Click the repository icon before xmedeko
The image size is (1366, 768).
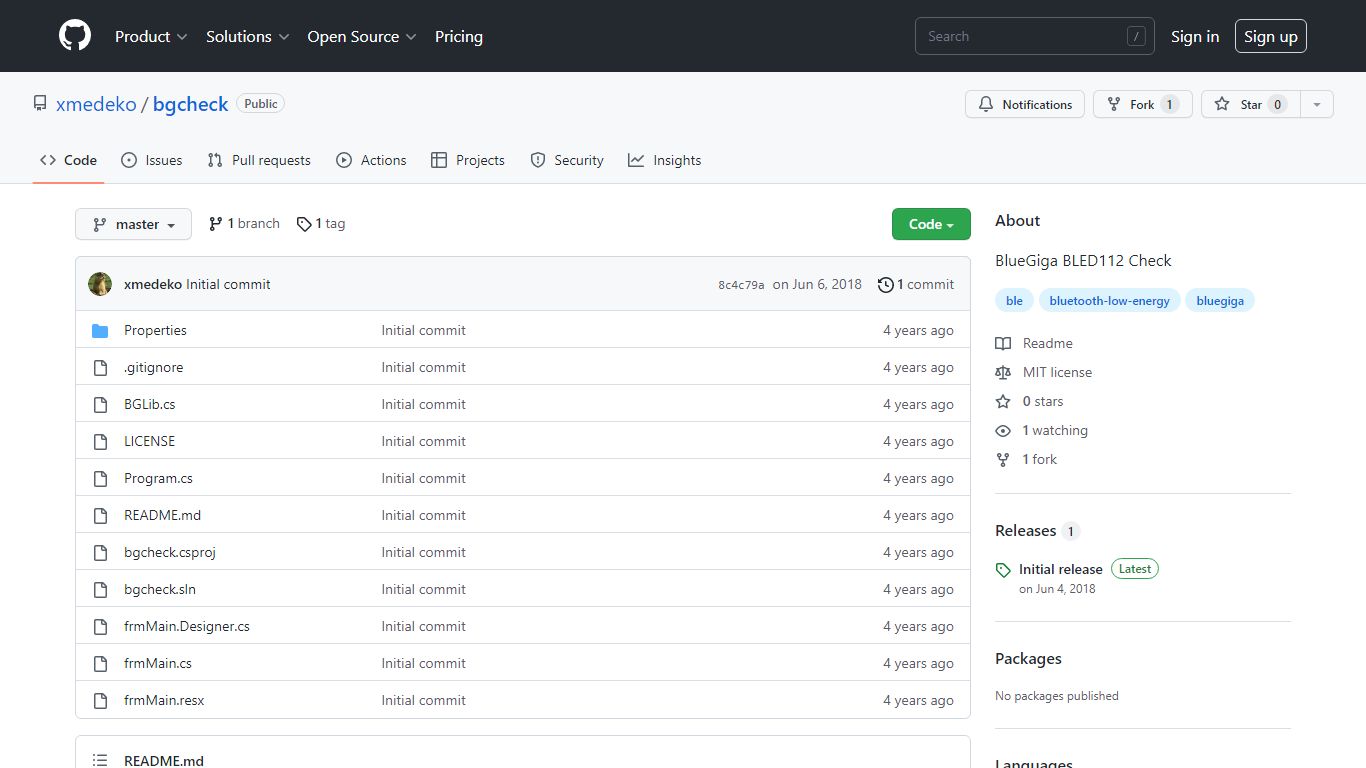tap(40, 103)
